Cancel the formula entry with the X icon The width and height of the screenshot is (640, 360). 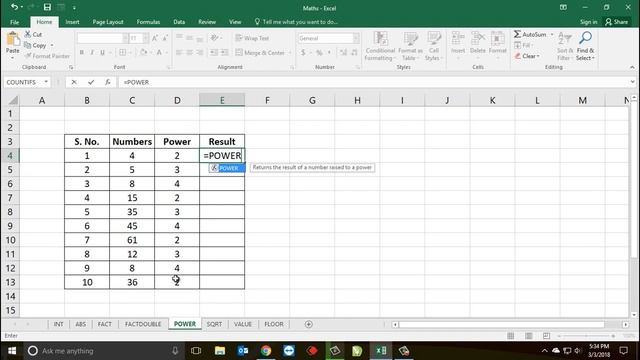tap(74, 82)
